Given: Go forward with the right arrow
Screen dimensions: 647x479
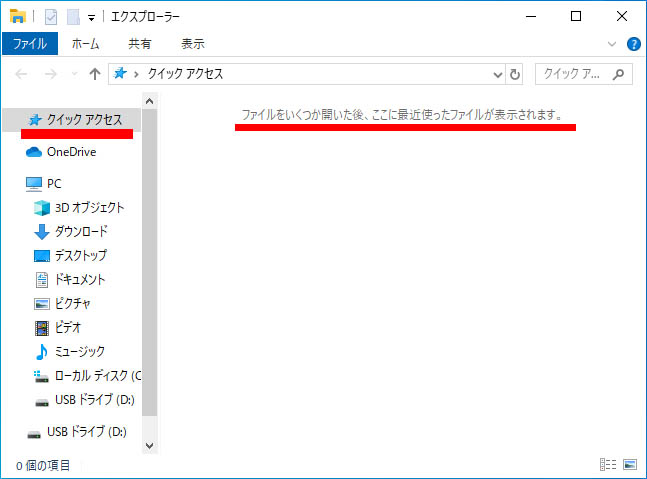Looking at the screenshot, I should pyautogui.click(x=50, y=74).
